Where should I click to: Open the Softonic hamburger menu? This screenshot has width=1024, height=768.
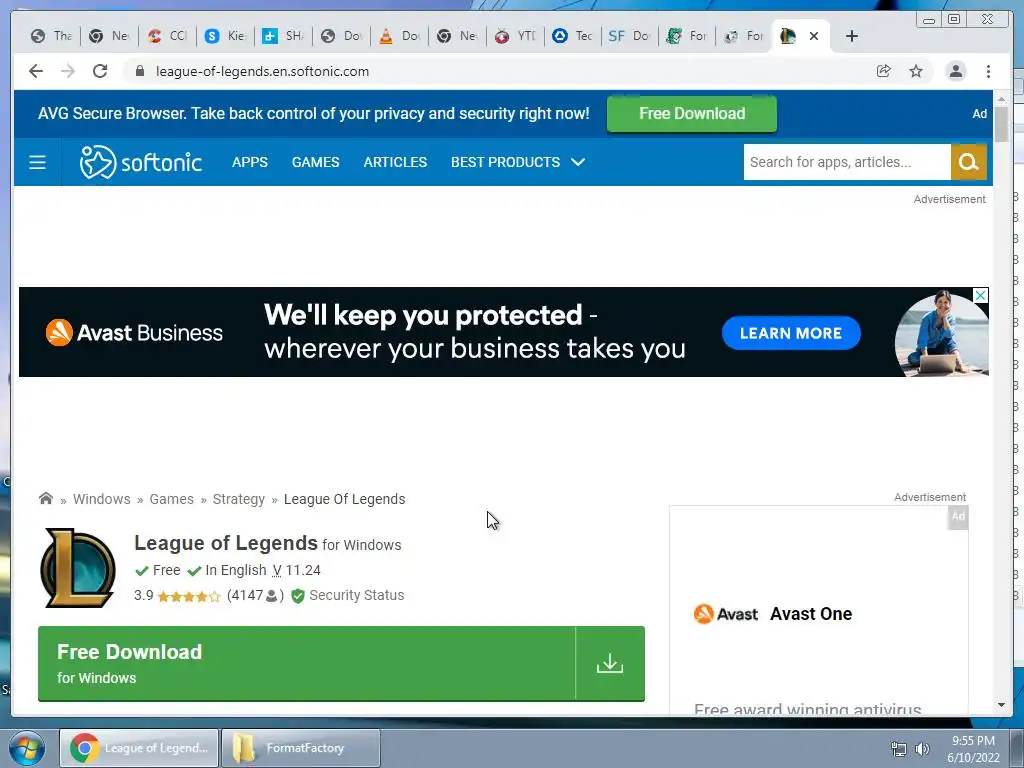[38, 162]
